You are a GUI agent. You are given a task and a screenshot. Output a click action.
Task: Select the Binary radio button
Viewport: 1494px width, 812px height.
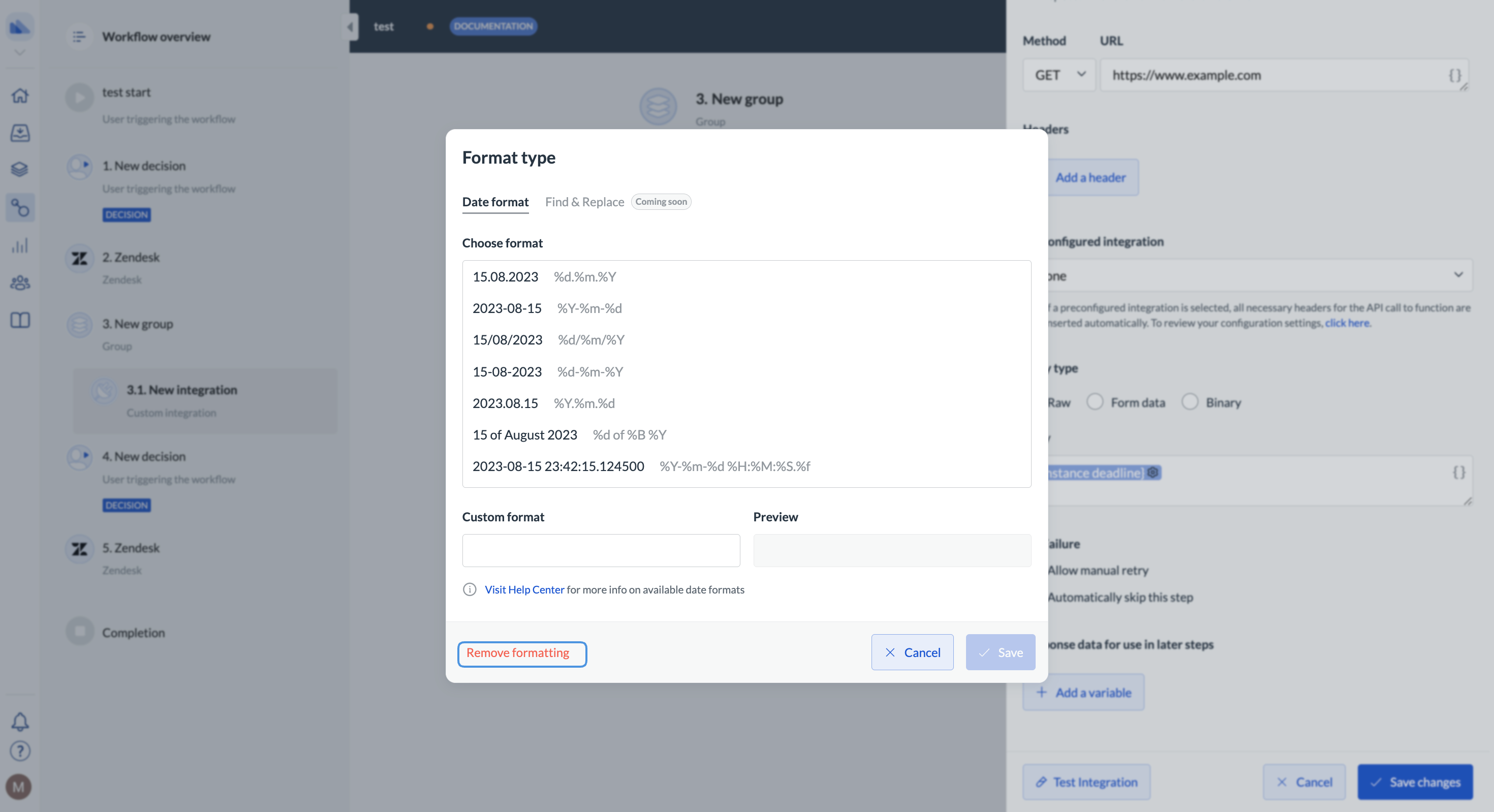pyautogui.click(x=1190, y=402)
